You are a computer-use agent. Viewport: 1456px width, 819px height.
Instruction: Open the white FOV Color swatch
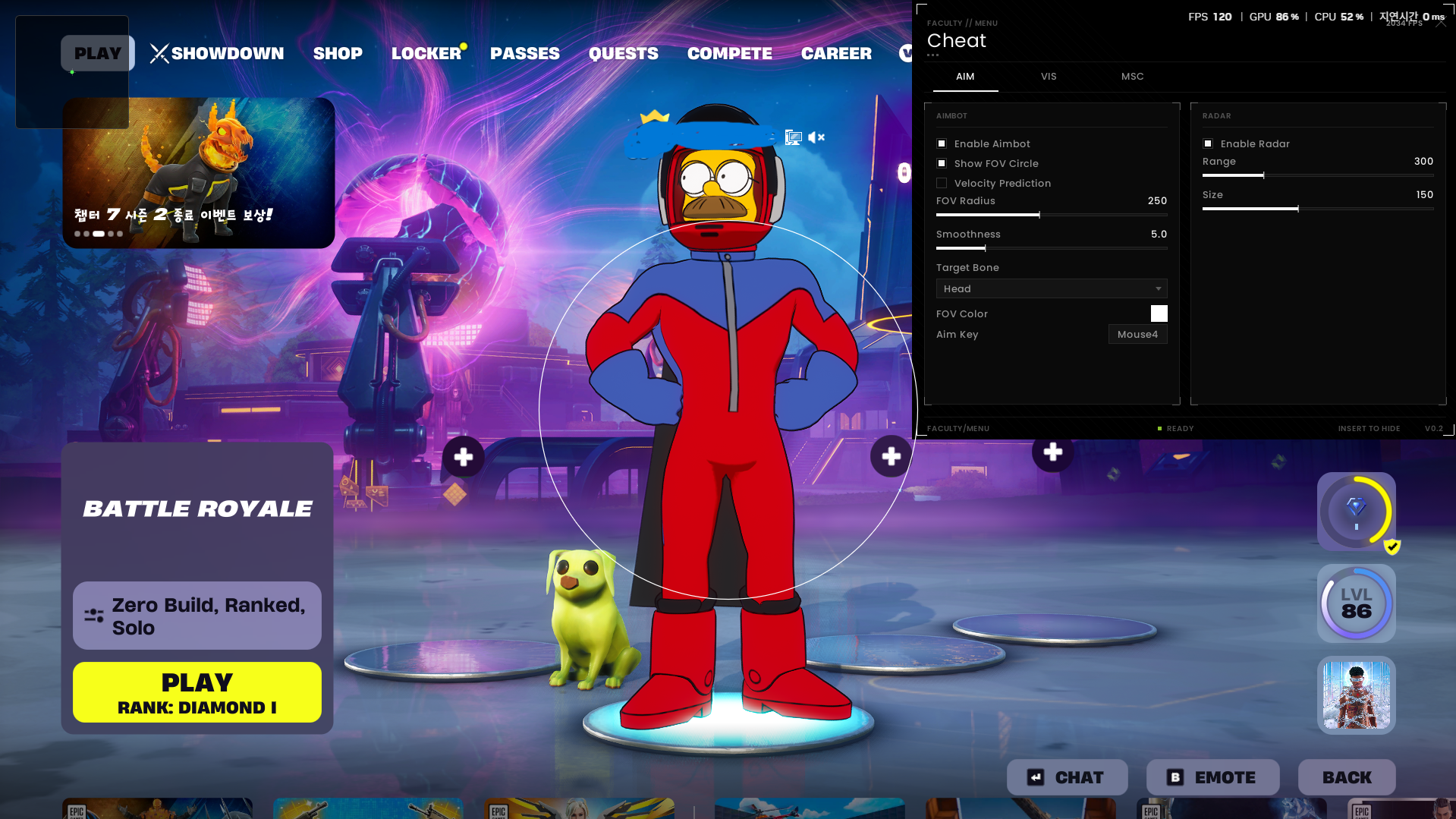point(1159,313)
